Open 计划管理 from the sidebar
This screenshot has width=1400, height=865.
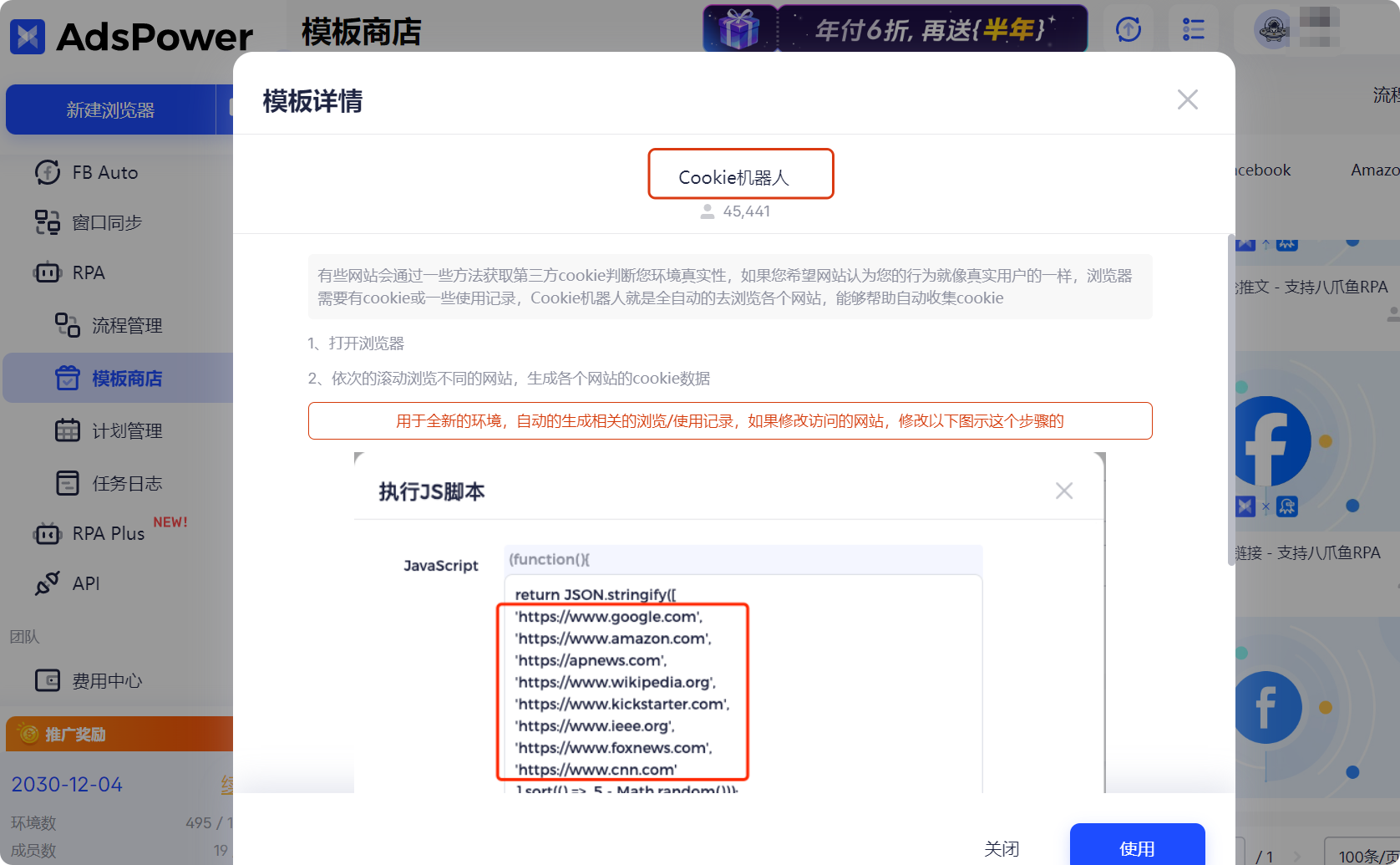67,430
